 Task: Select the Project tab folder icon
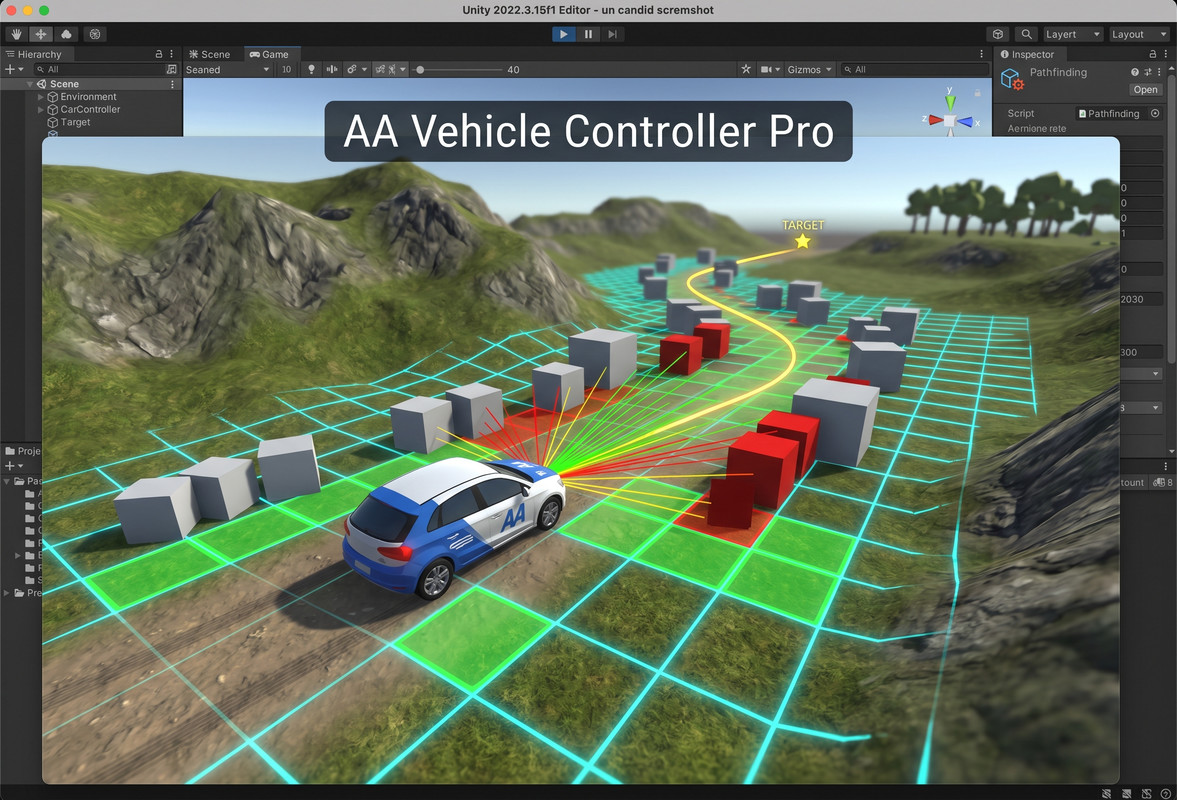coord(10,451)
